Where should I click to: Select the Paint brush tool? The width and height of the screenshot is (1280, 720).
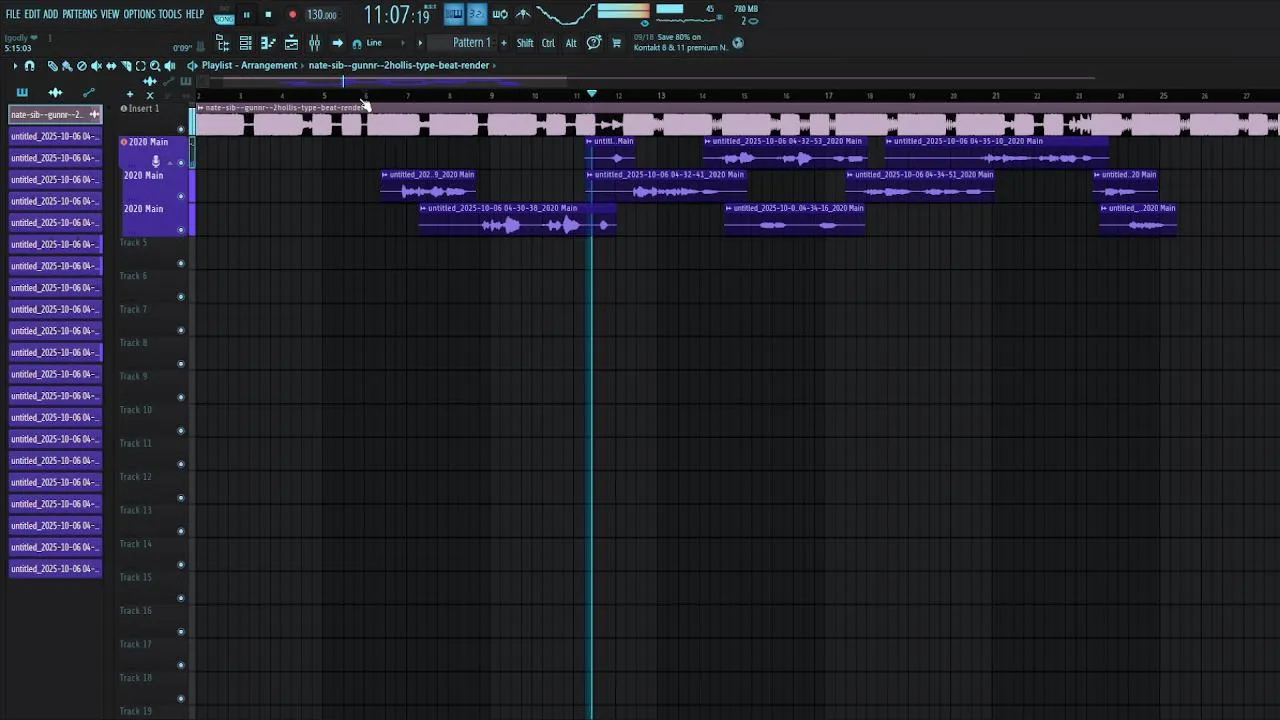[x=67, y=65]
